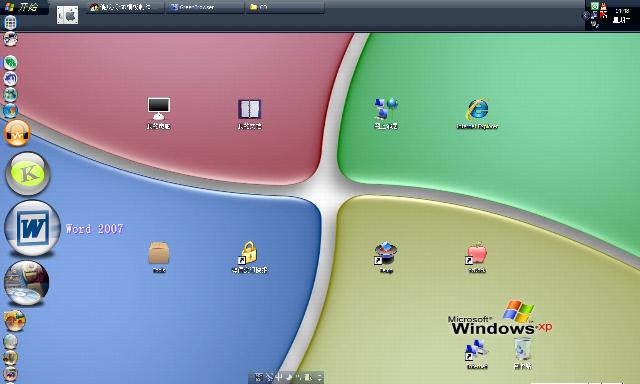Click the input method icon on language bar
Screen dimensions: 640x384
point(259,377)
